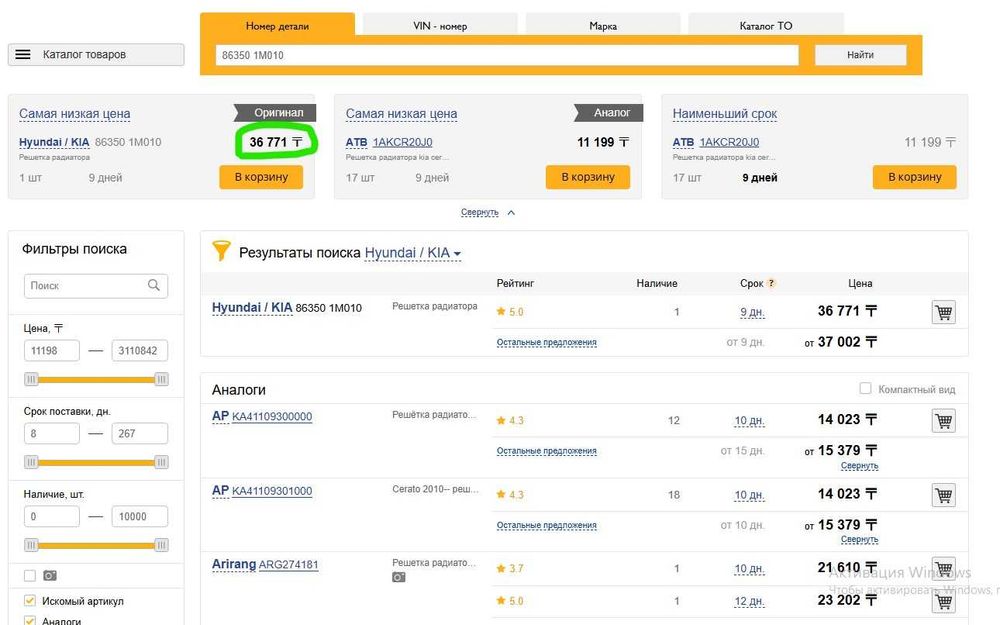Image resolution: width=1000 pixels, height=625 pixels.
Task: Toggle the photo-only camera checkbox filter
Action: tap(30, 575)
